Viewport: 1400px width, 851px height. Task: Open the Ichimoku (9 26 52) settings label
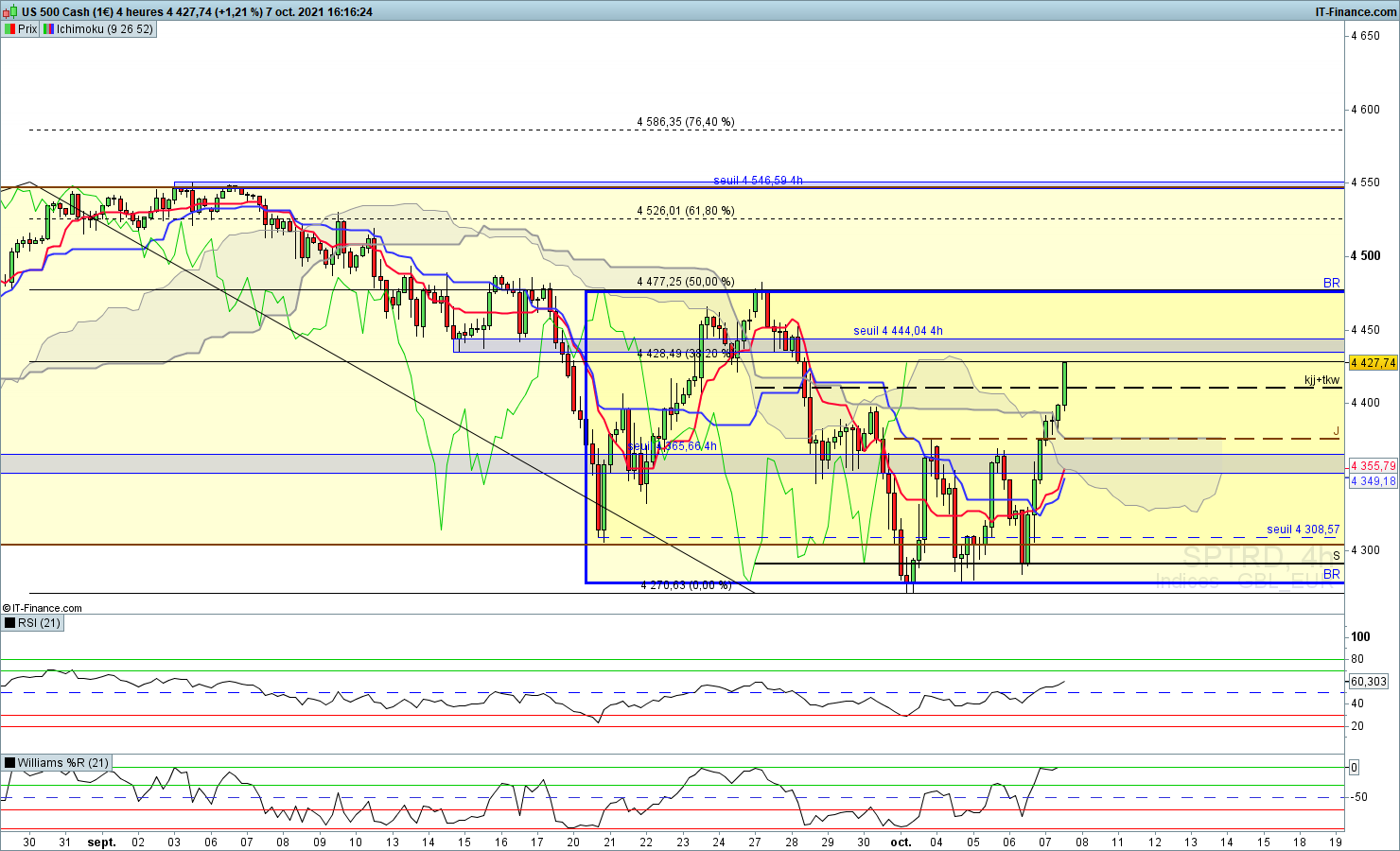pyautogui.click(x=104, y=29)
